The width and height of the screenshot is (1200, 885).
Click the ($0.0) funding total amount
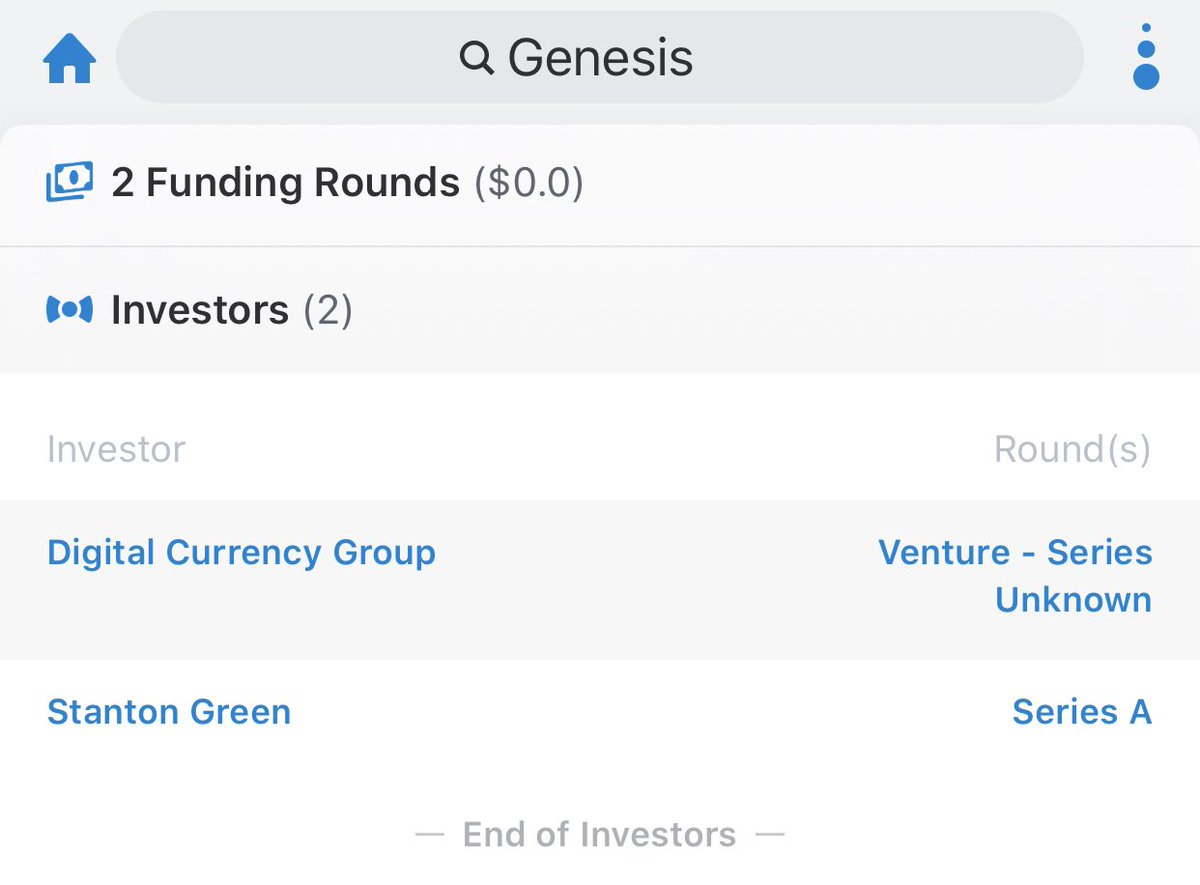coord(528,183)
